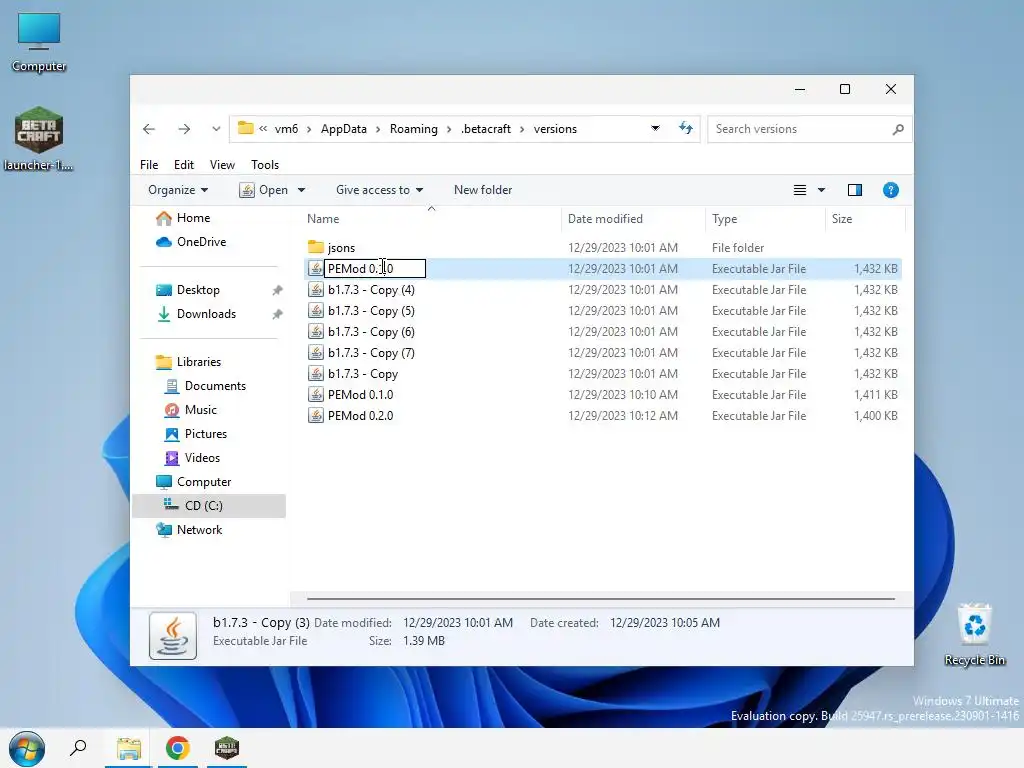The width and height of the screenshot is (1024, 768).
Task: Open the help icon
Action: click(x=890, y=190)
